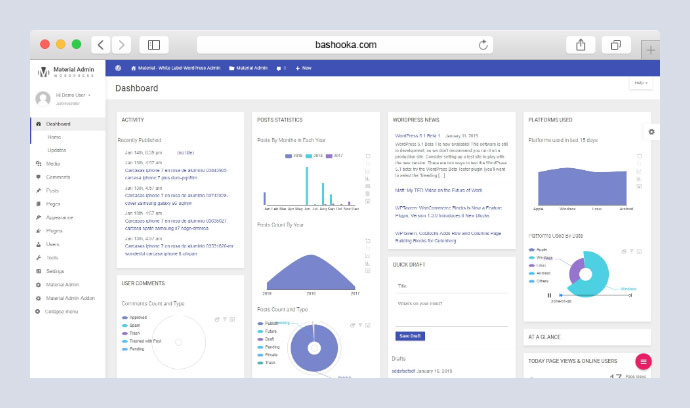Expand the Help dropdown
The image size is (690, 408).
pos(640,83)
